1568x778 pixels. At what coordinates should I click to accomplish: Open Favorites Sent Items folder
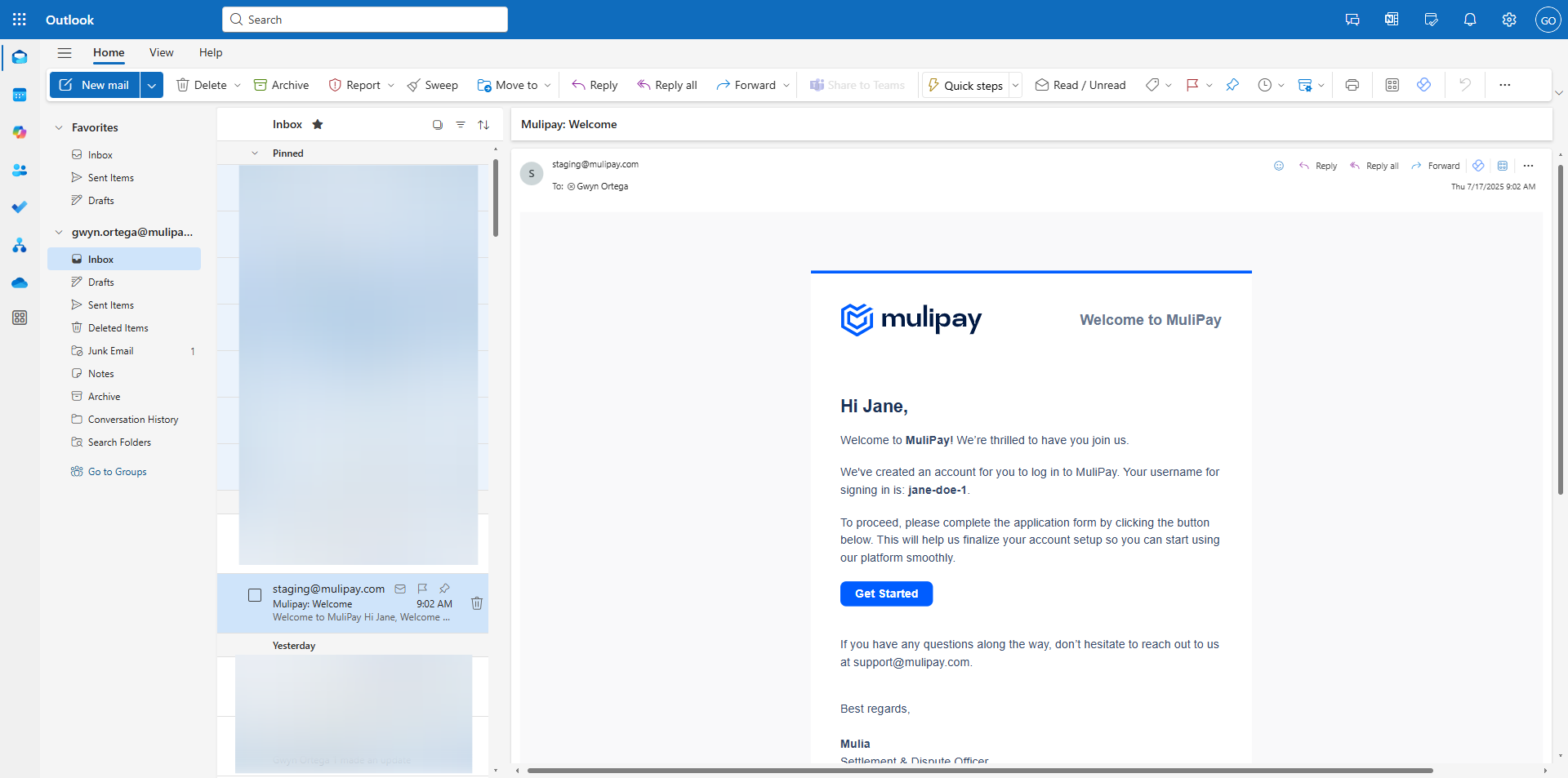point(124,178)
